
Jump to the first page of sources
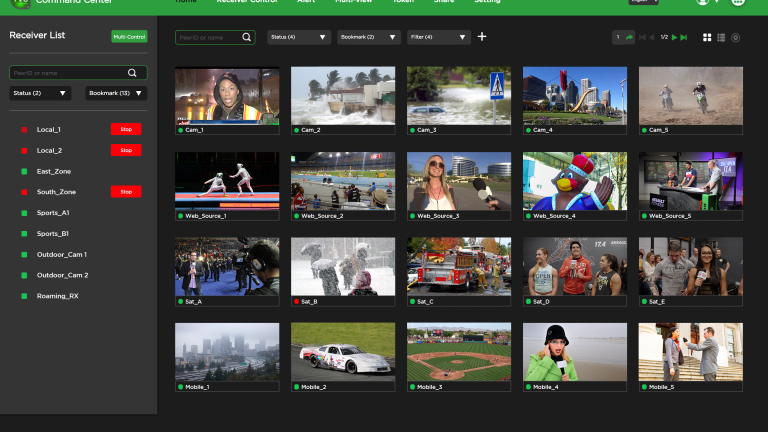pos(642,37)
